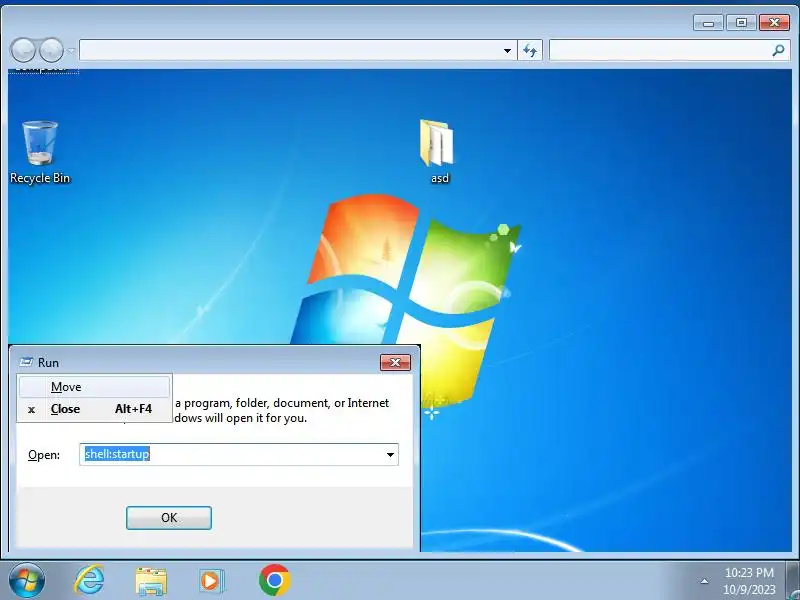The height and width of the screenshot is (600, 800).
Task: Click the Run dialog title text
Action: tap(48, 363)
